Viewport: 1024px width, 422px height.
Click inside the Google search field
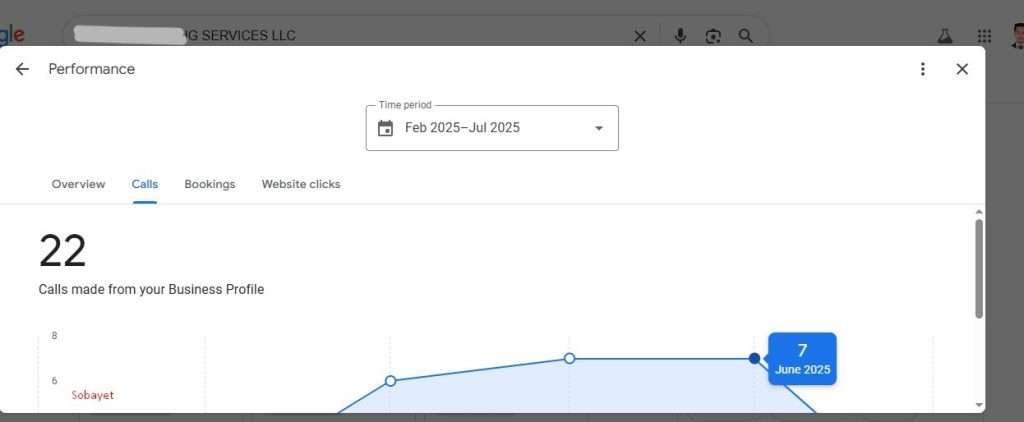tap(450, 36)
